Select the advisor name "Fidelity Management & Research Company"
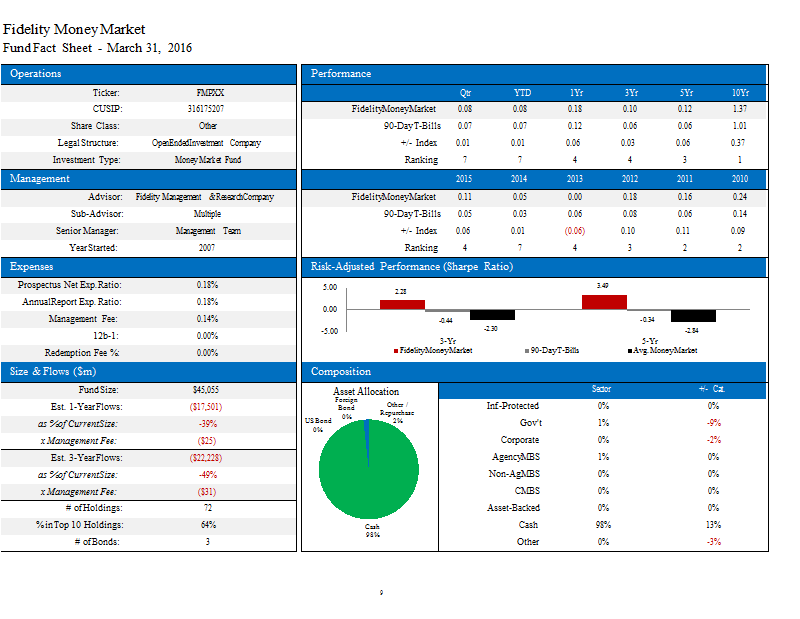This screenshot has width=800, height=619. point(205,197)
